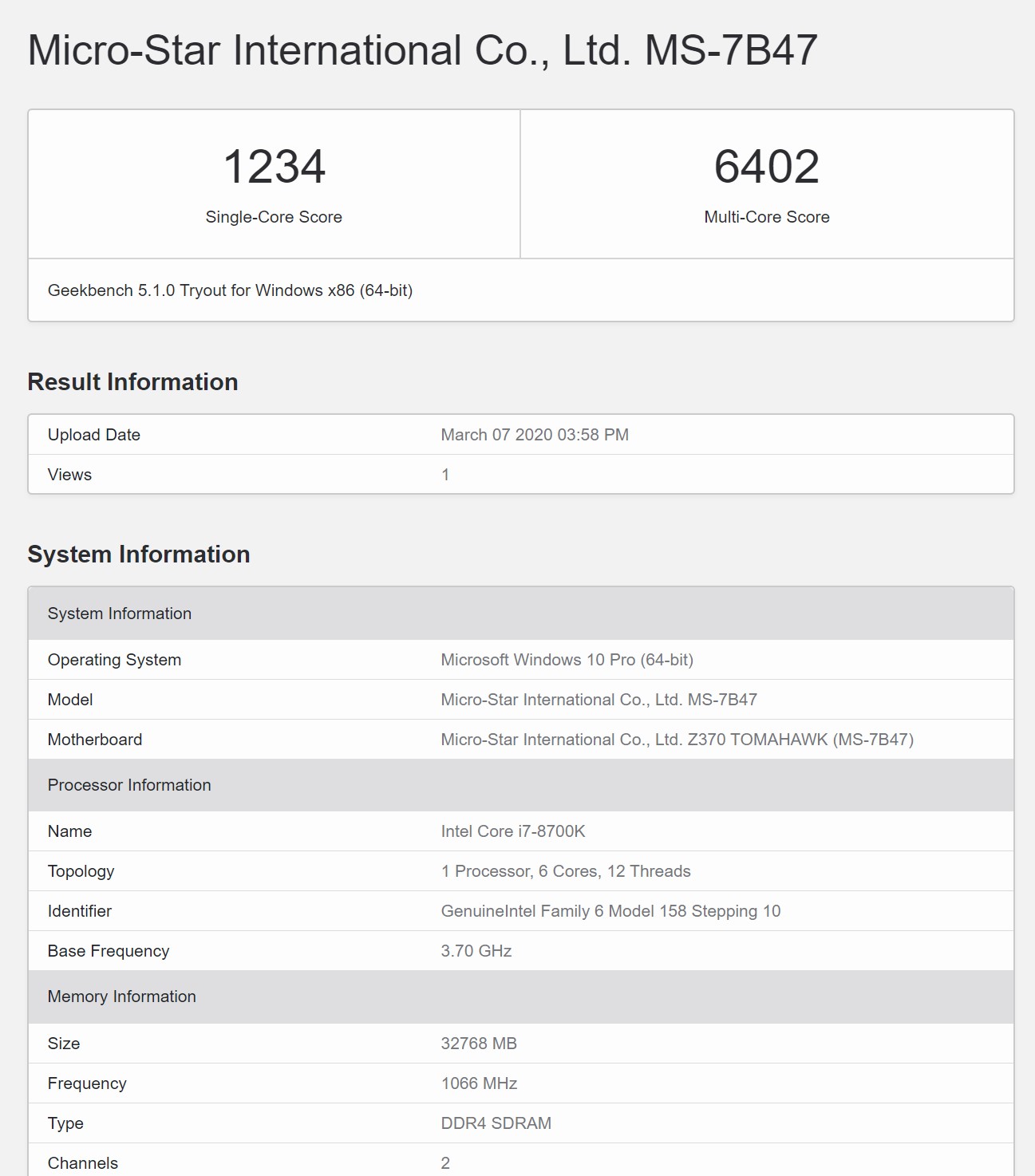Click the Motherboard row label
Viewport: 1035px width, 1176px height.
click(x=95, y=740)
